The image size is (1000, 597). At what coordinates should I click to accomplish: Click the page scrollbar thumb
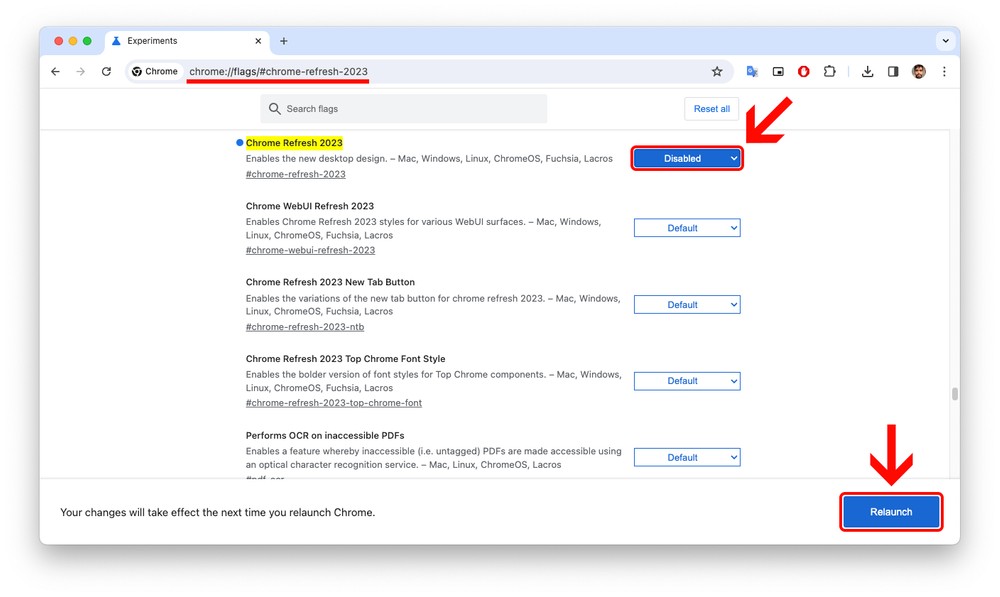click(x=955, y=394)
